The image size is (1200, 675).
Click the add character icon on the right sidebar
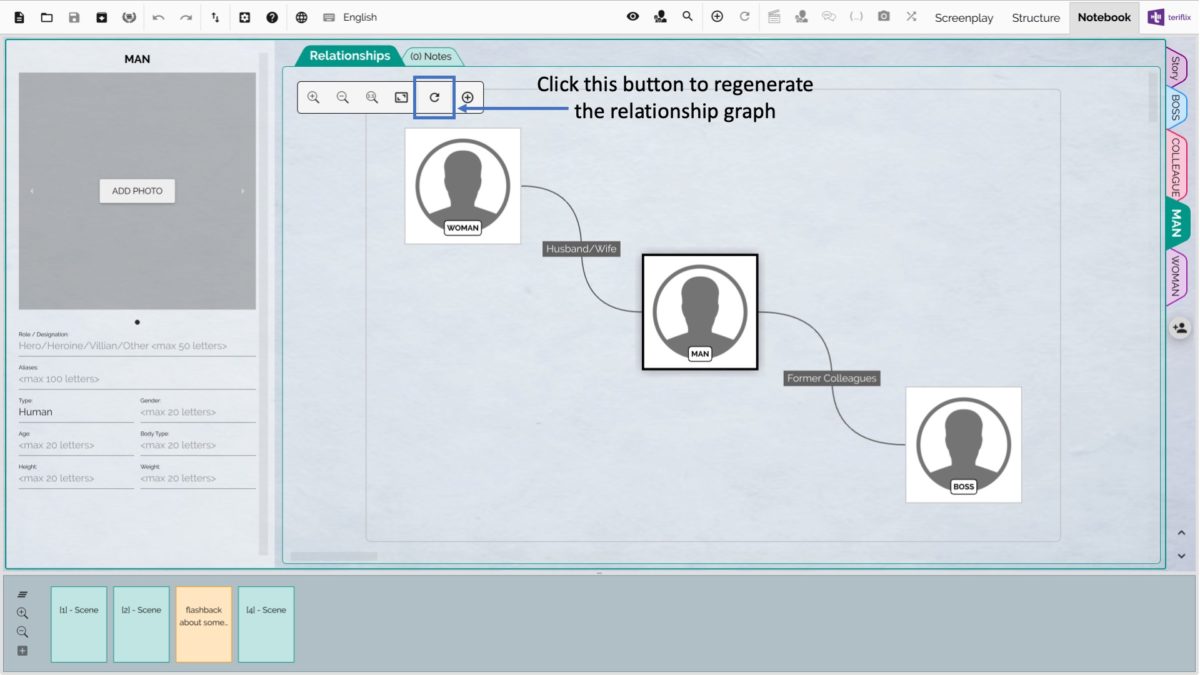tap(1179, 327)
